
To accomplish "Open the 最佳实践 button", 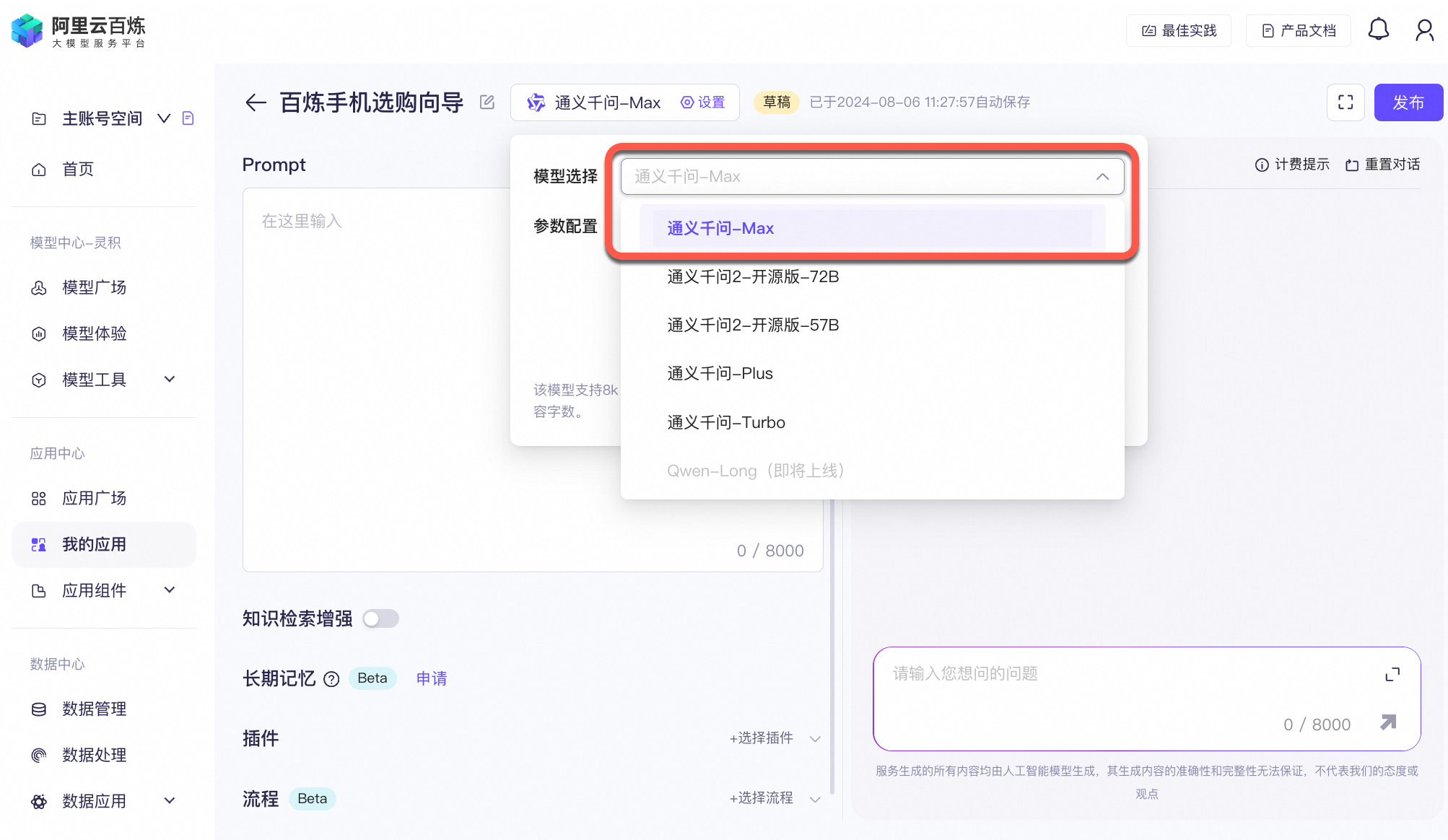I will pos(1179,31).
